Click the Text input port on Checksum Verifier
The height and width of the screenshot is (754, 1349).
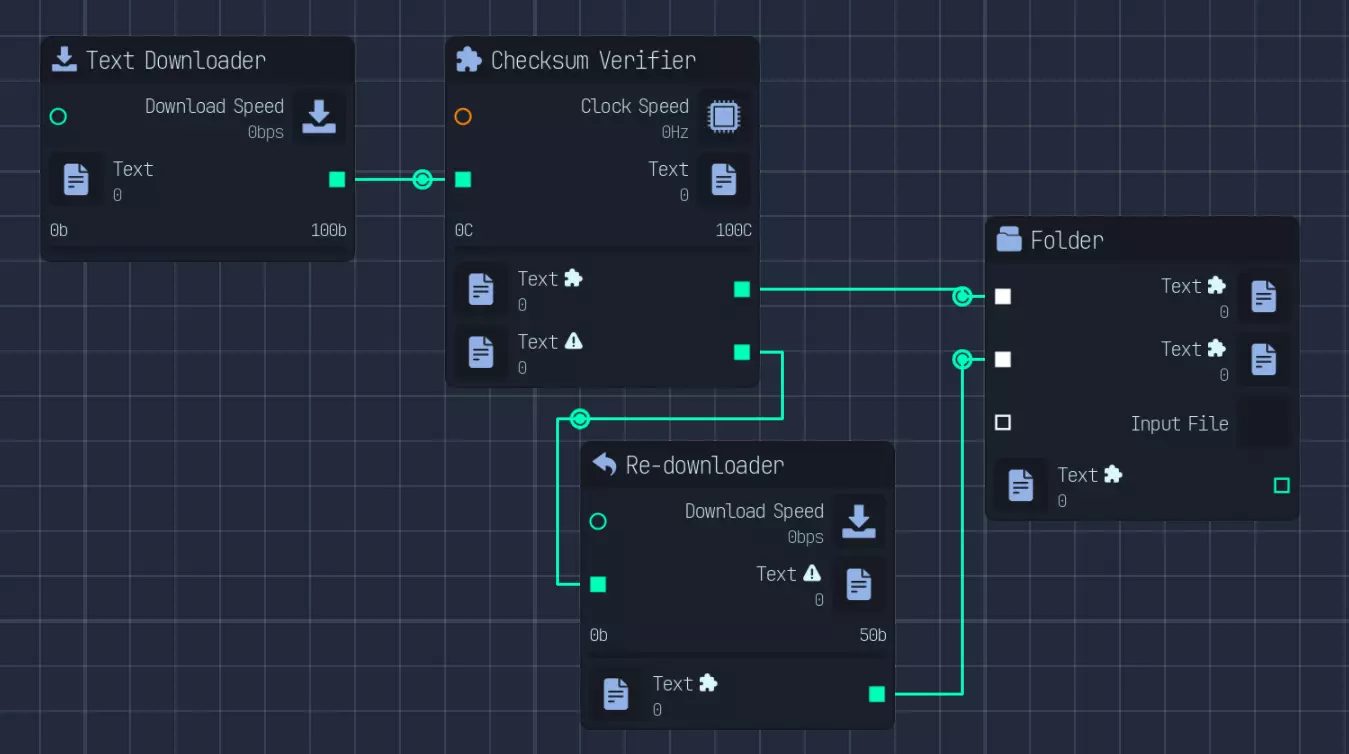click(x=463, y=180)
